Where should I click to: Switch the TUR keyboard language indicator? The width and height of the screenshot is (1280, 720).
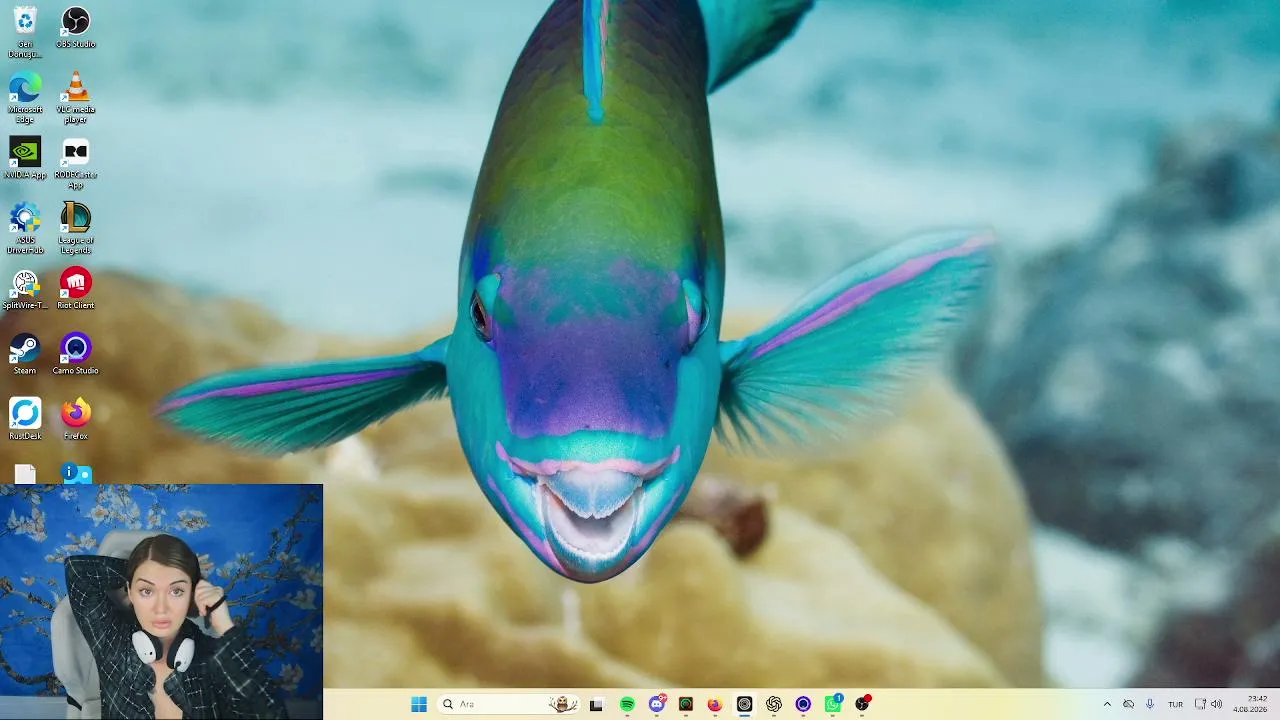pyautogui.click(x=1175, y=704)
